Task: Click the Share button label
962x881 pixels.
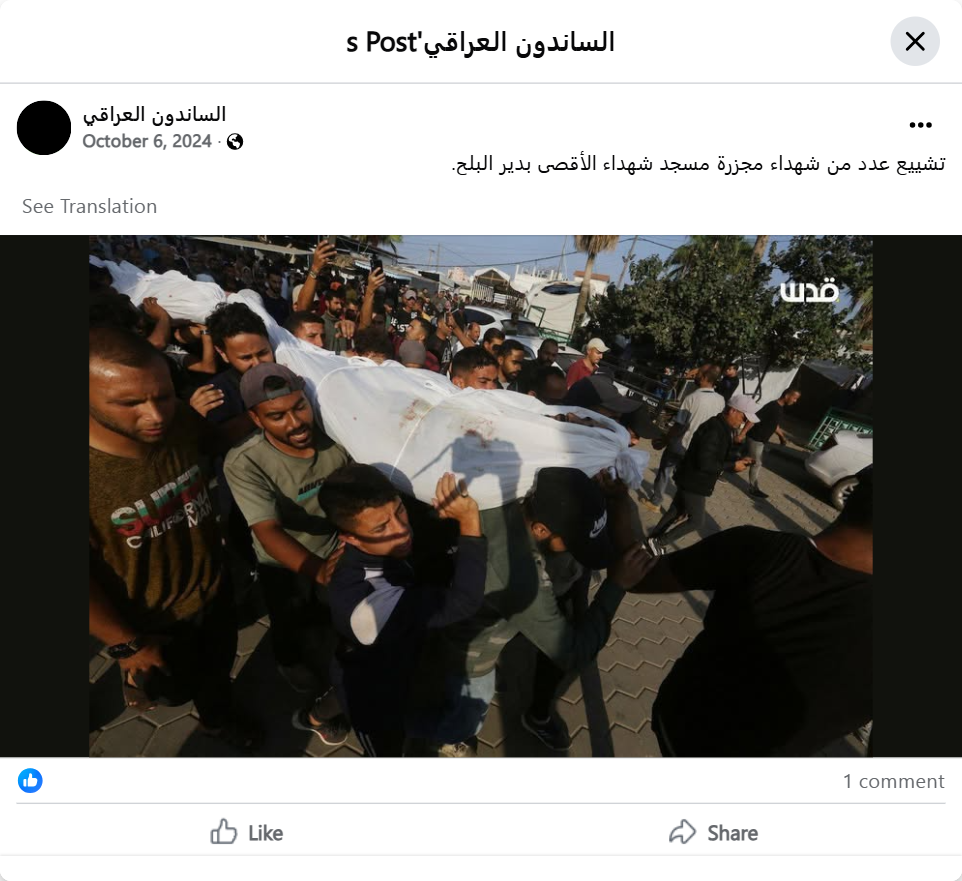Action: (733, 833)
